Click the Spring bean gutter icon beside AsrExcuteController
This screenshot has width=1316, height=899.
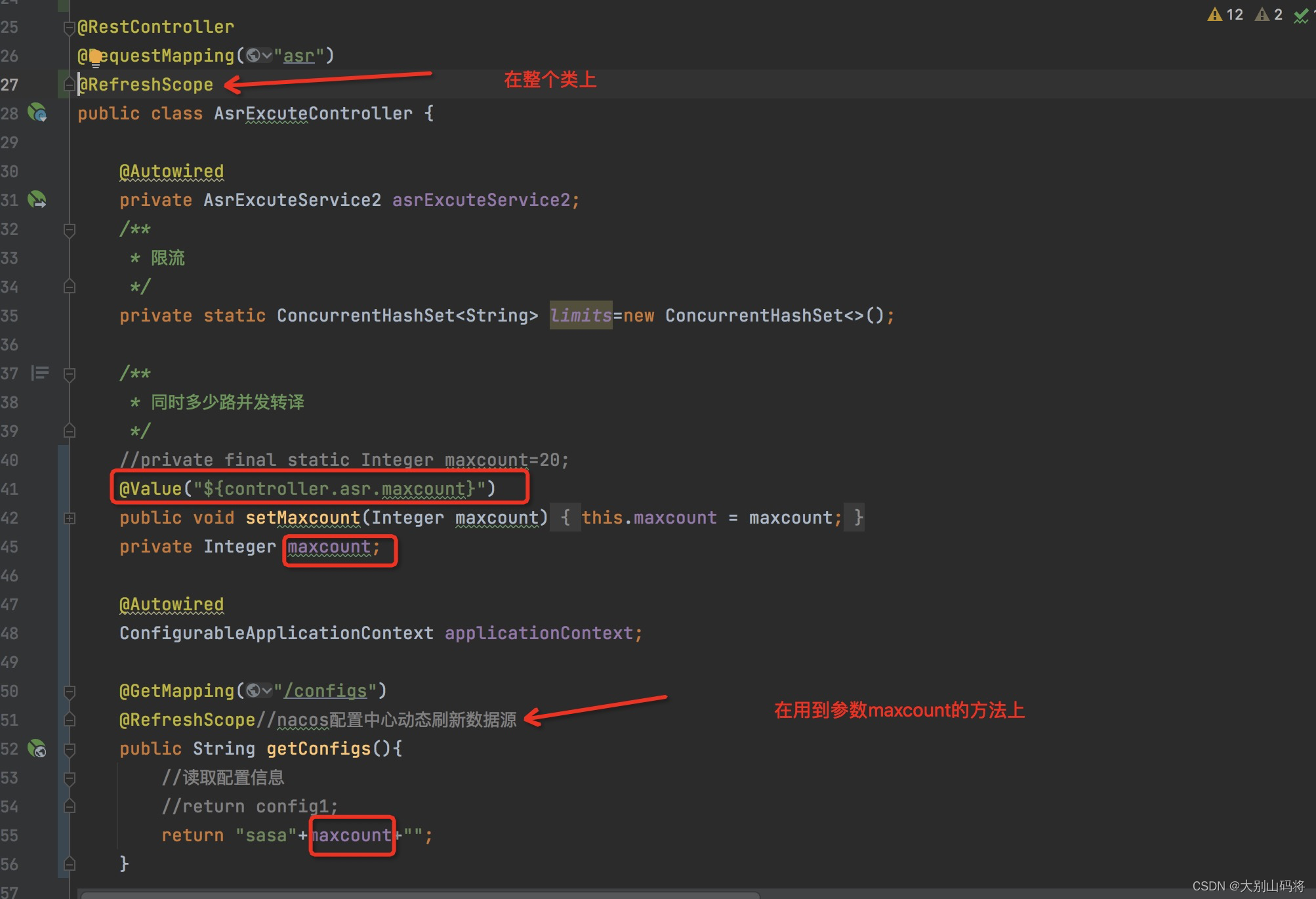pyautogui.click(x=37, y=113)
